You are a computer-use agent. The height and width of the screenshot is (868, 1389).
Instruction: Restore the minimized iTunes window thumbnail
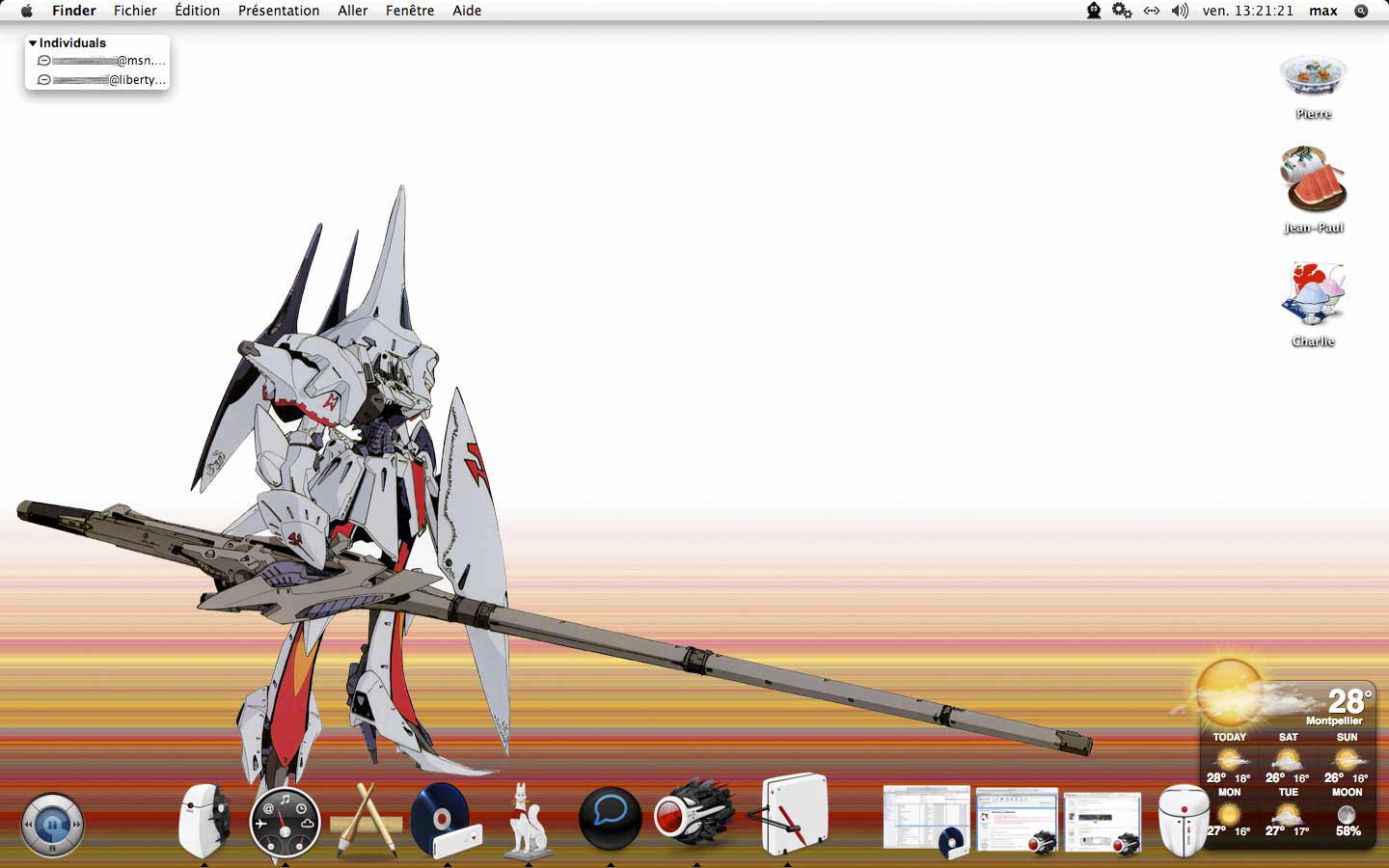pos(927,821)
